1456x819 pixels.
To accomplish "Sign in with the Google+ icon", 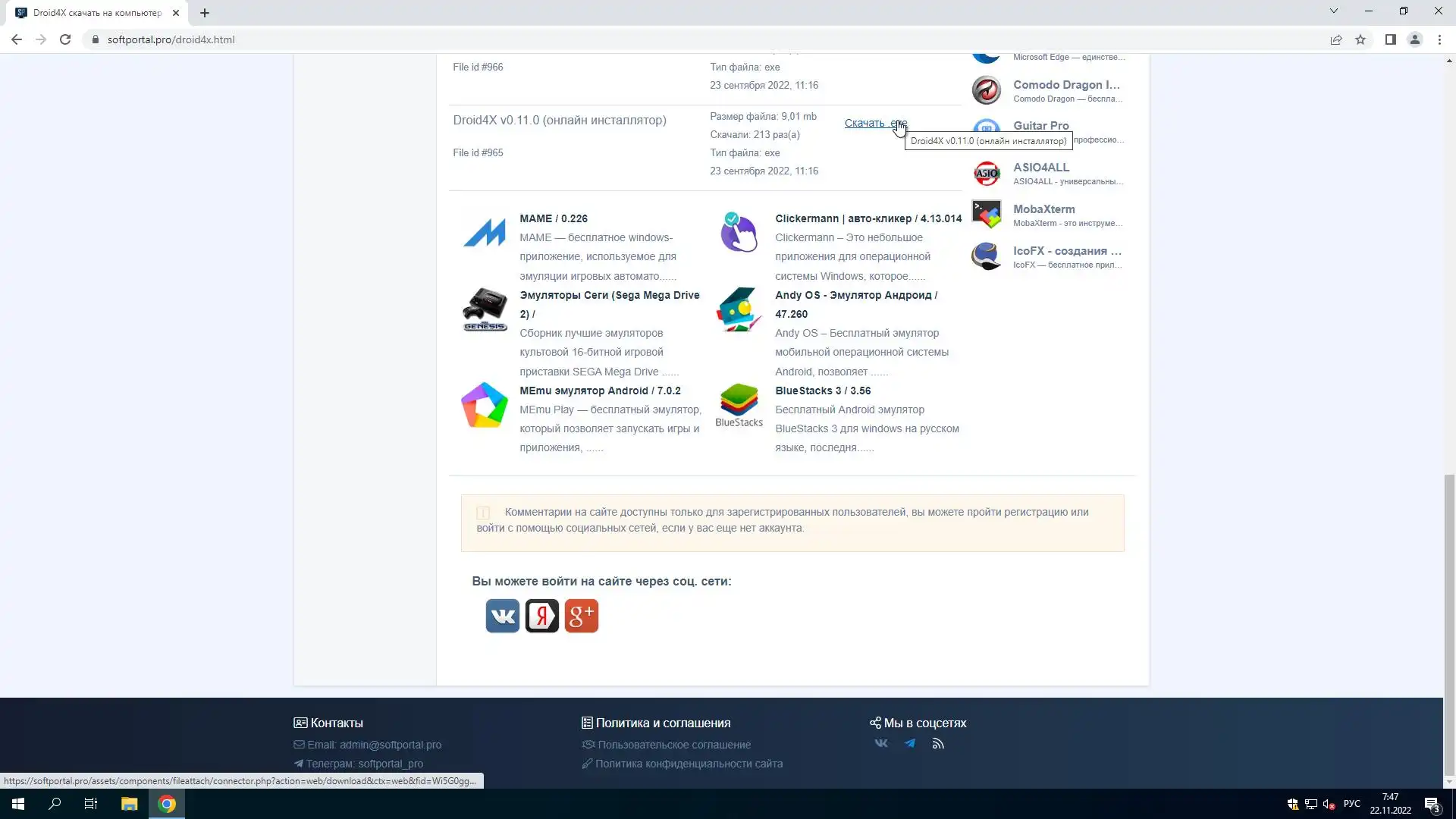I will (x=581, y=616).
